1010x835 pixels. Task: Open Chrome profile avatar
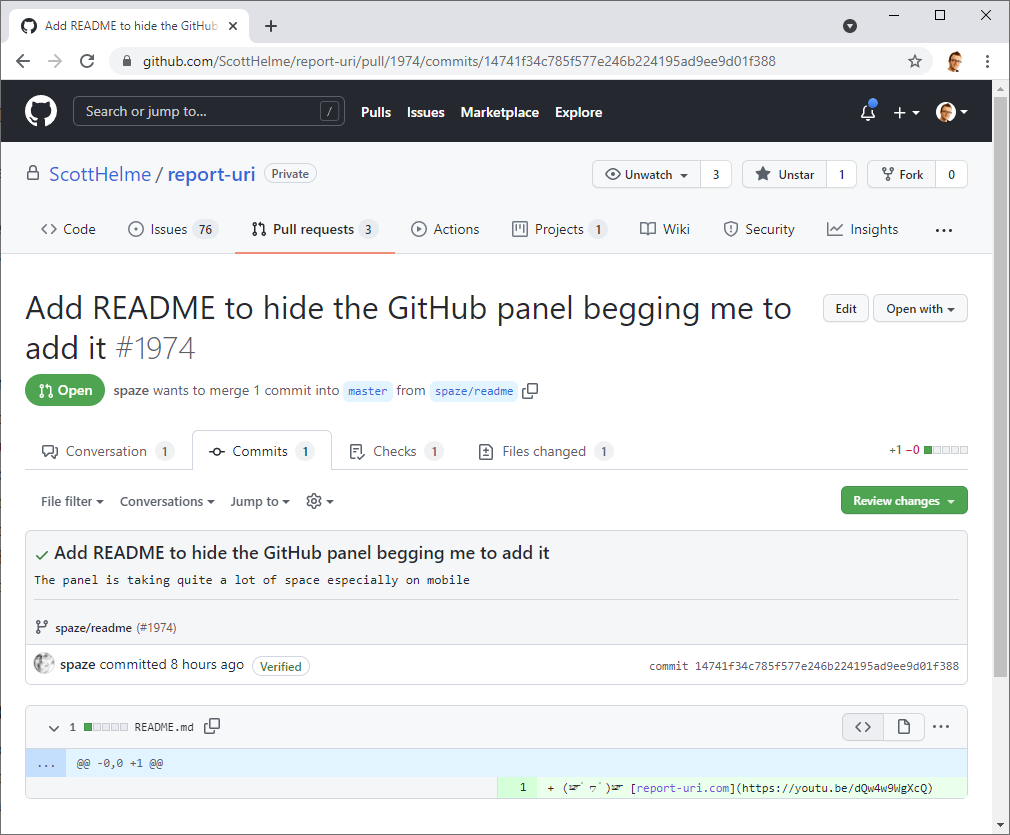(x=955, y=61)
